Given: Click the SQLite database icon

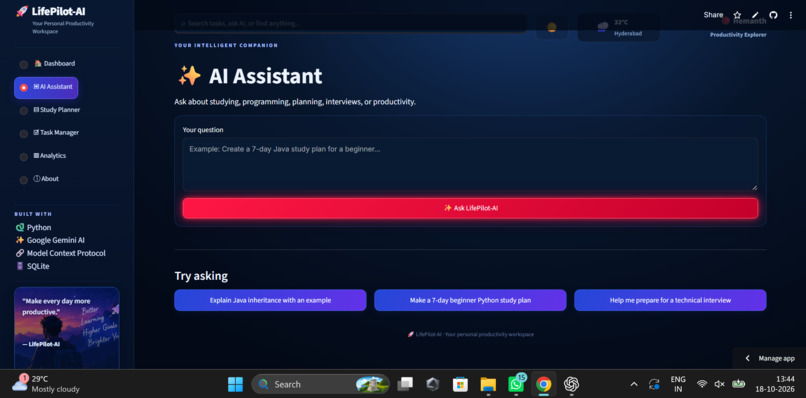Looking at the screenshot, I should tap(20, 266).
